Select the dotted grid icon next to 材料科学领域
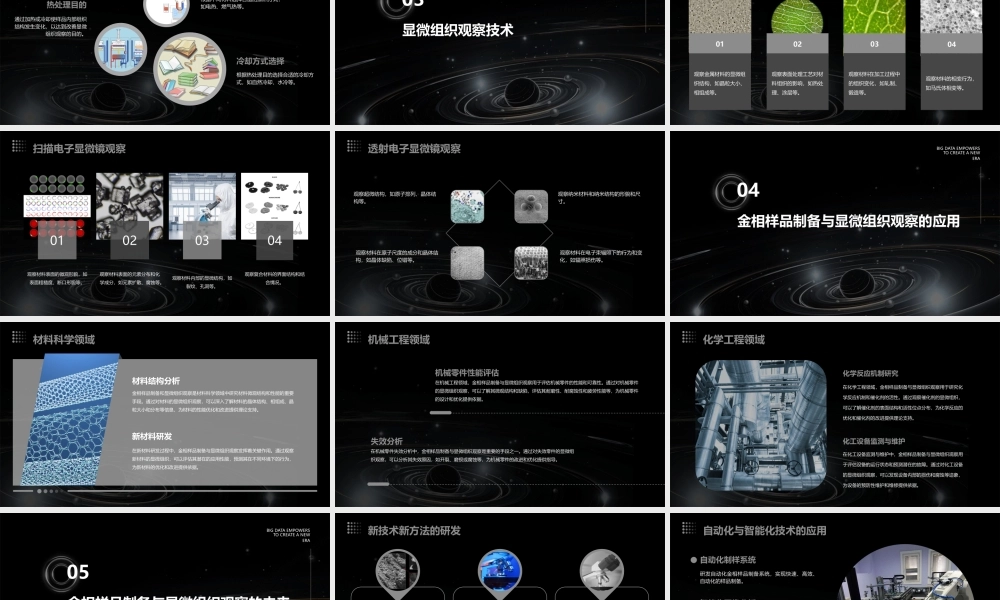 (x=17, y=339)
